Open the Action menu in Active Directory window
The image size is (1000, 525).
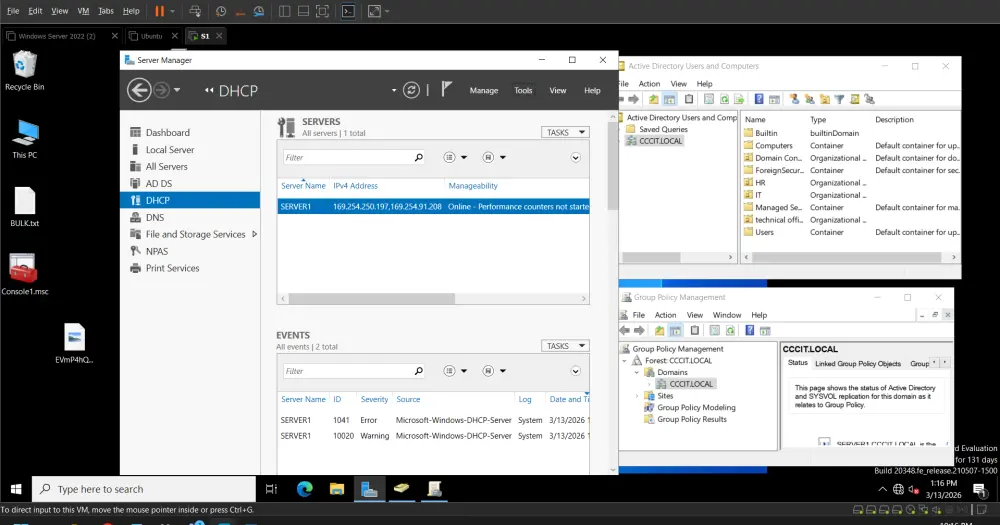point(649,84)
